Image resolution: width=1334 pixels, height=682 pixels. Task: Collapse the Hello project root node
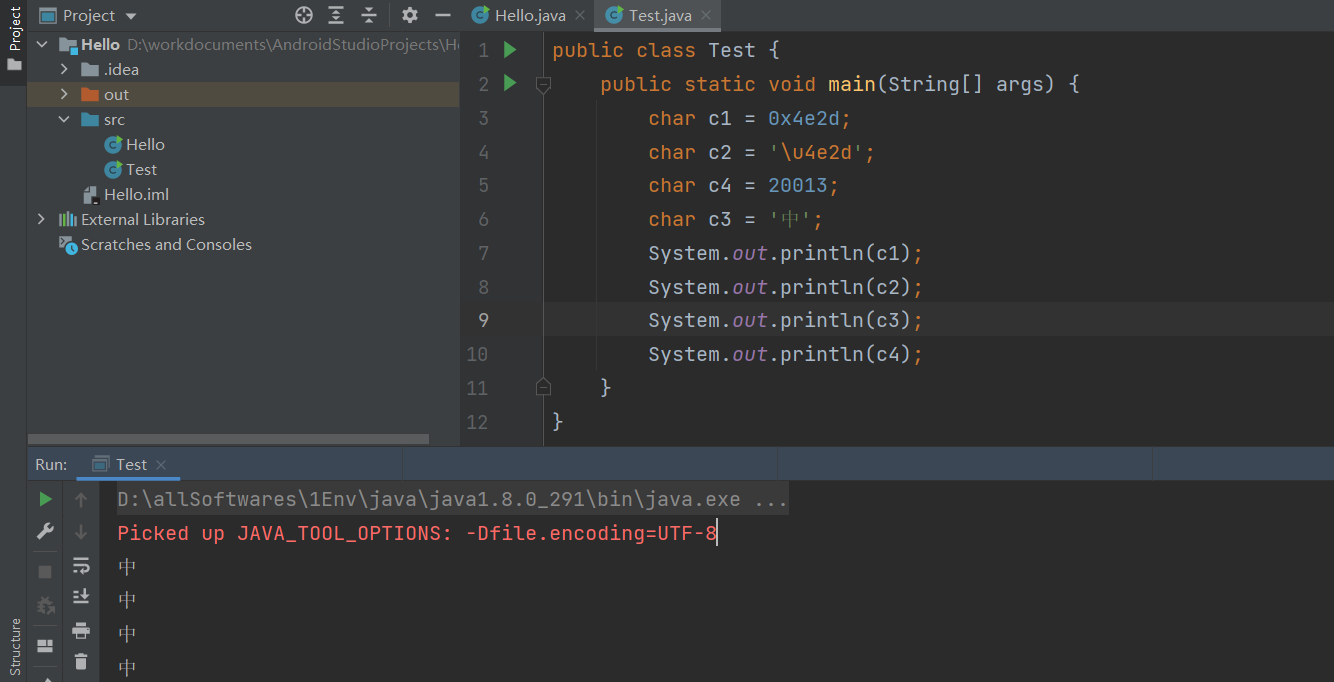pos(42,44)
